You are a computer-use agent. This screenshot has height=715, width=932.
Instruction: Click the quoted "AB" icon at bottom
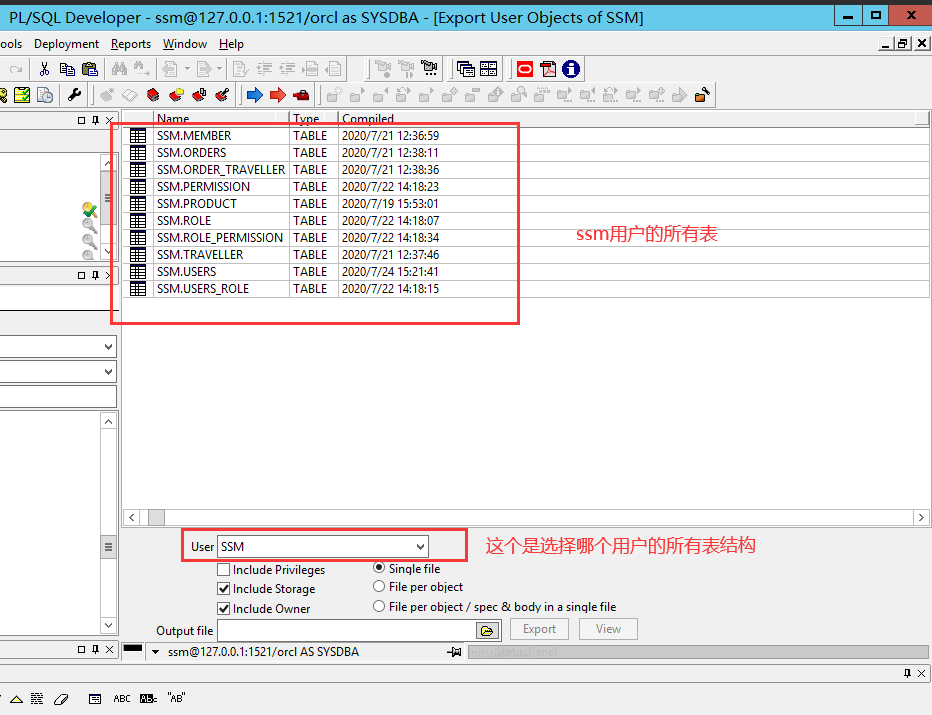177,698
